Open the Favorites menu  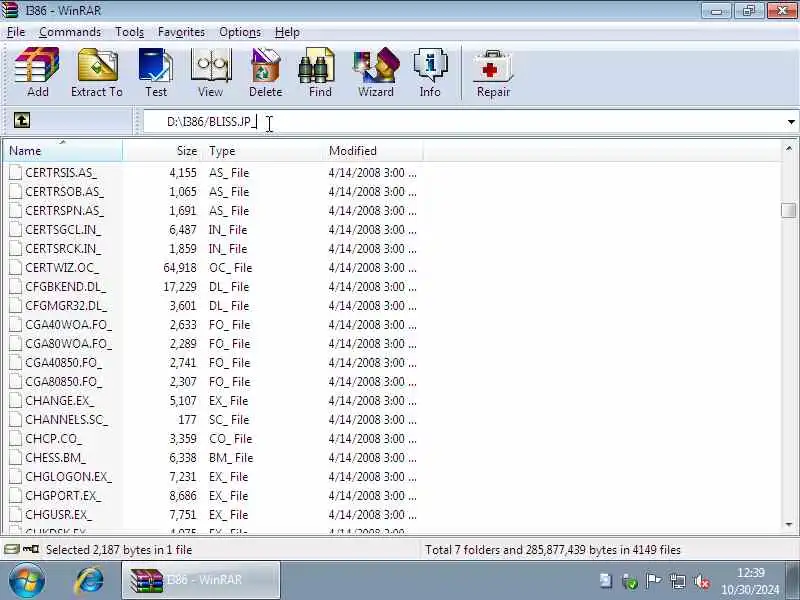(181, 32)
